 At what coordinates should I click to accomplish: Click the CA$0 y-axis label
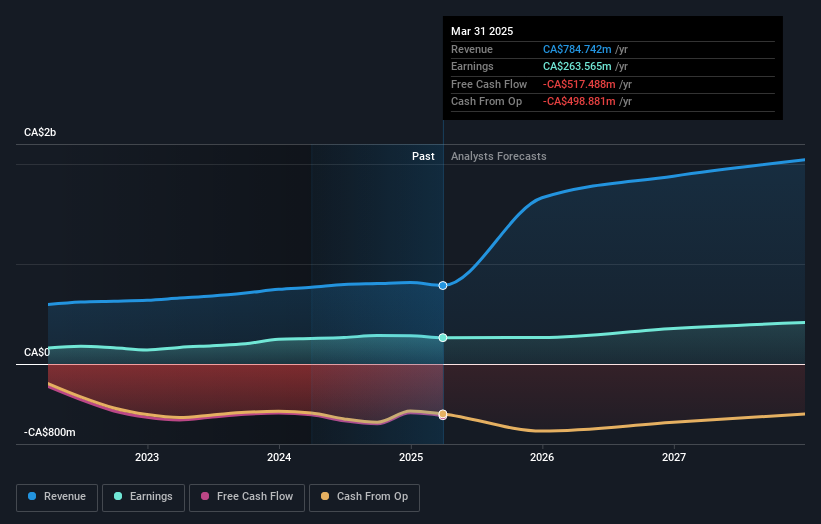[x=37, y=352]
